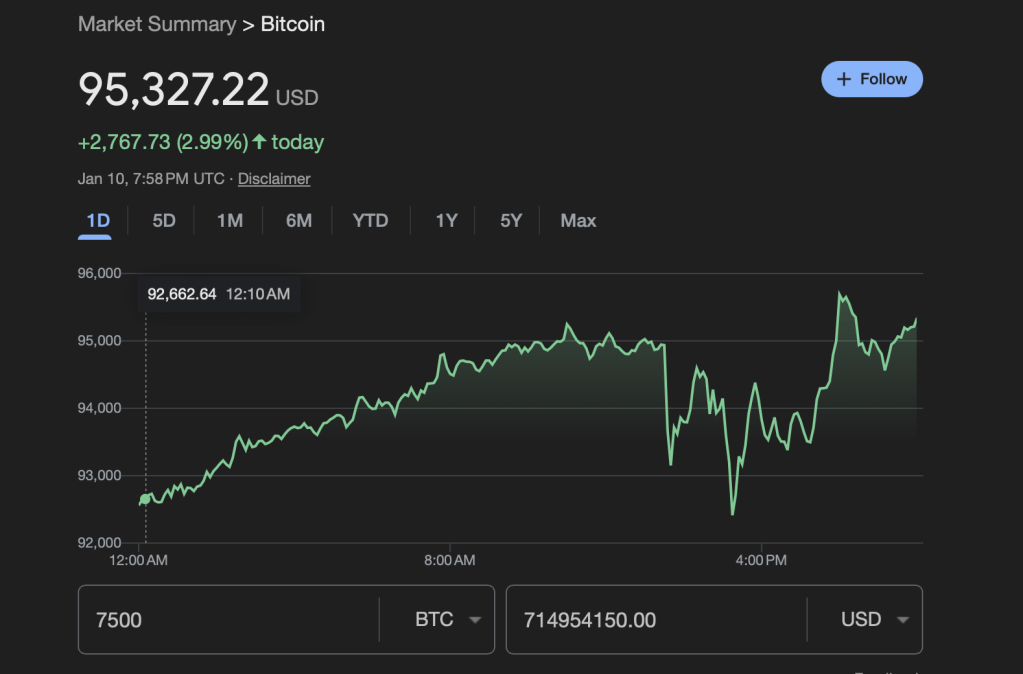
Task: Click the green up arrow beside today
Action: click(x=260, y=142)
